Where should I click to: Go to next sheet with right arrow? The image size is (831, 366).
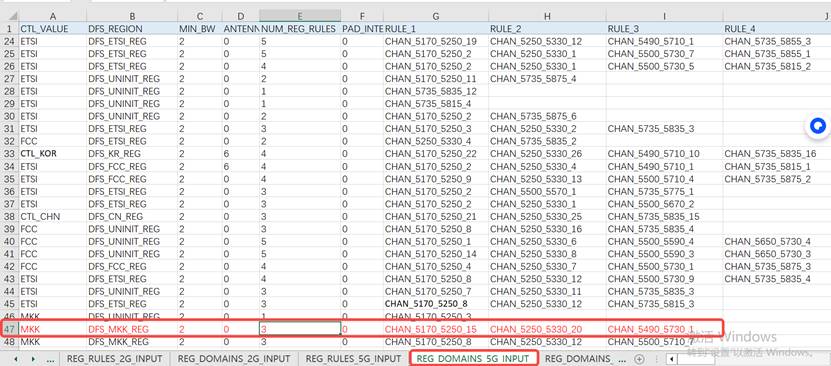point(33,359)
